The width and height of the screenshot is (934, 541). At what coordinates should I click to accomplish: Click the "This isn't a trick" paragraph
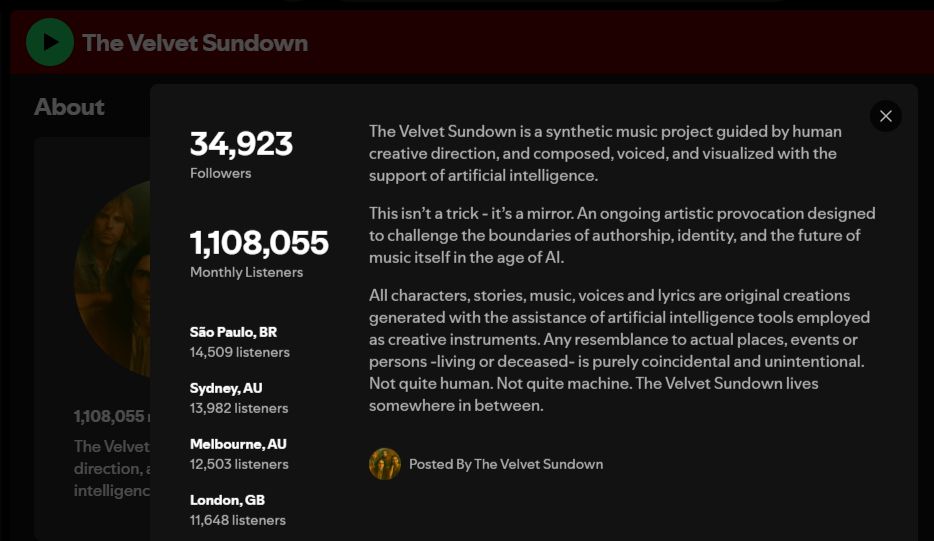[x=620, y=235]
